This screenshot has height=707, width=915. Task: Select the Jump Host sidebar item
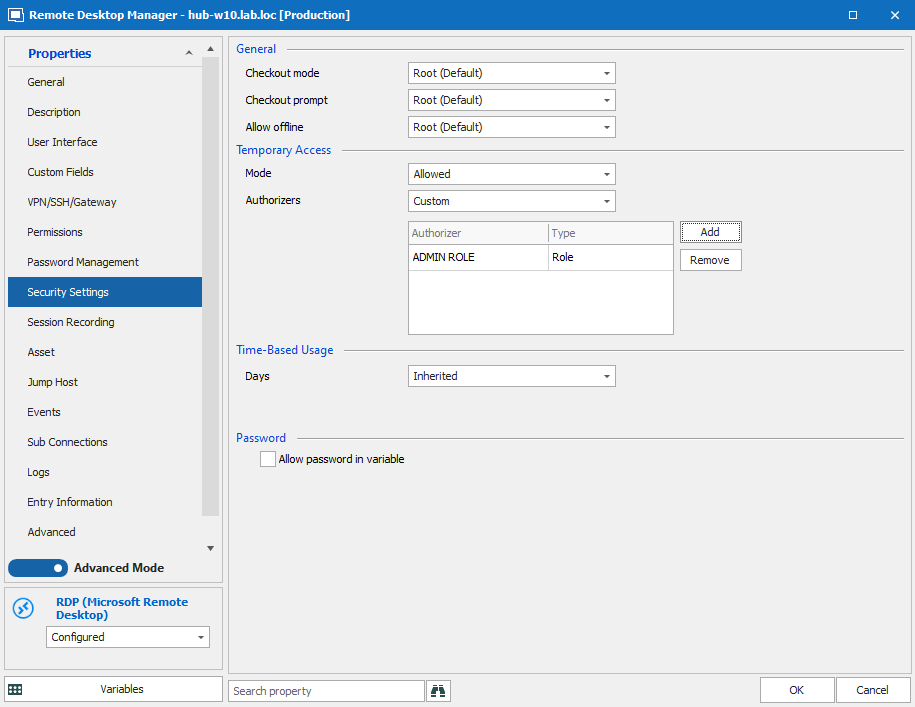(52, 382)
